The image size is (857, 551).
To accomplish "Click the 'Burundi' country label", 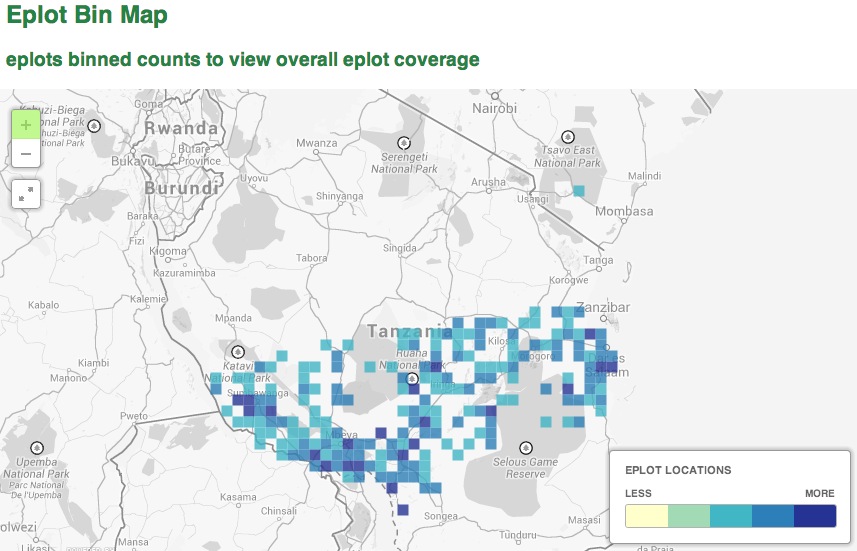I will tap(181, 188).
